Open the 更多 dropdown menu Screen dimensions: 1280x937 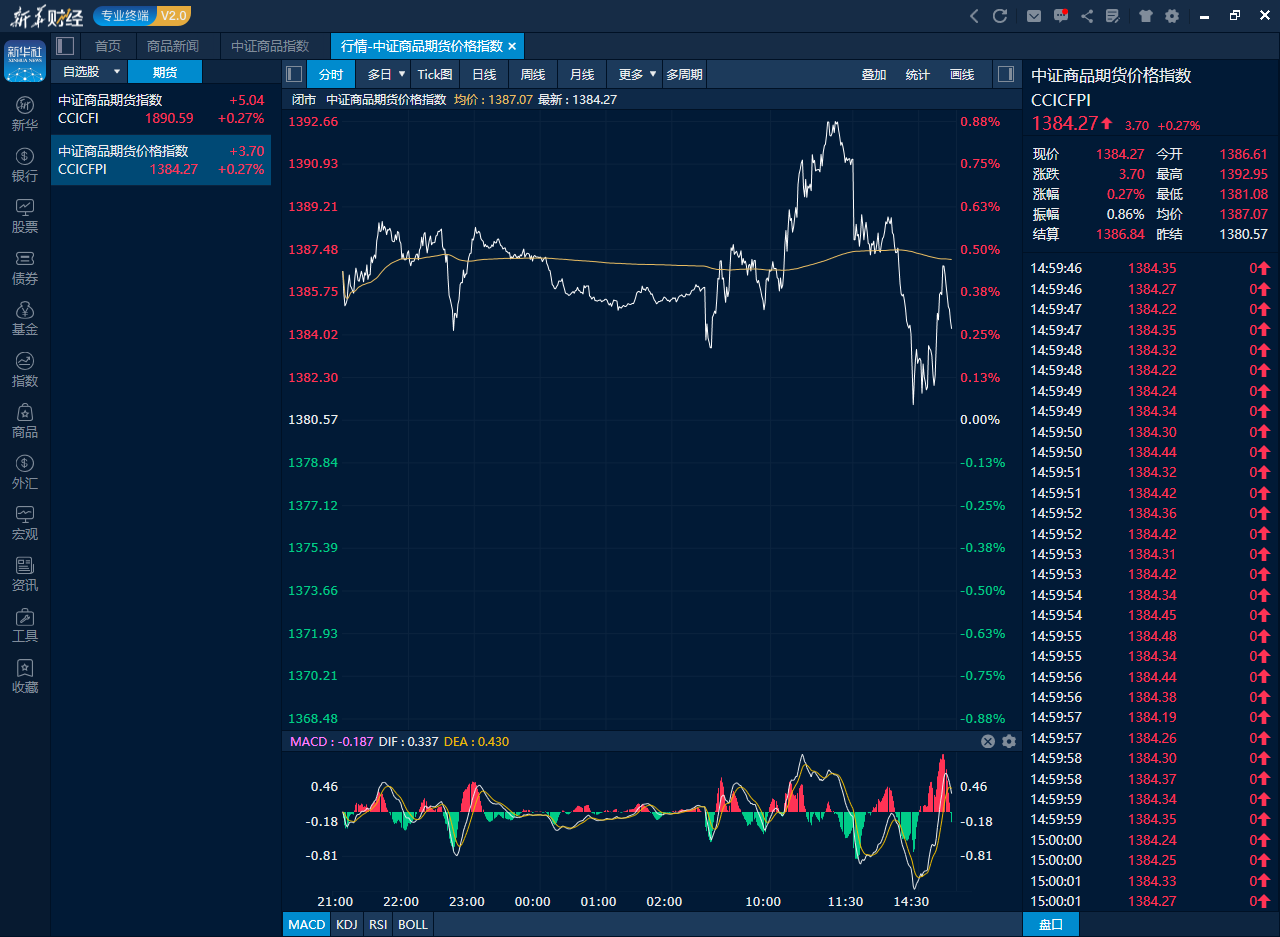(x=652, y=74)
